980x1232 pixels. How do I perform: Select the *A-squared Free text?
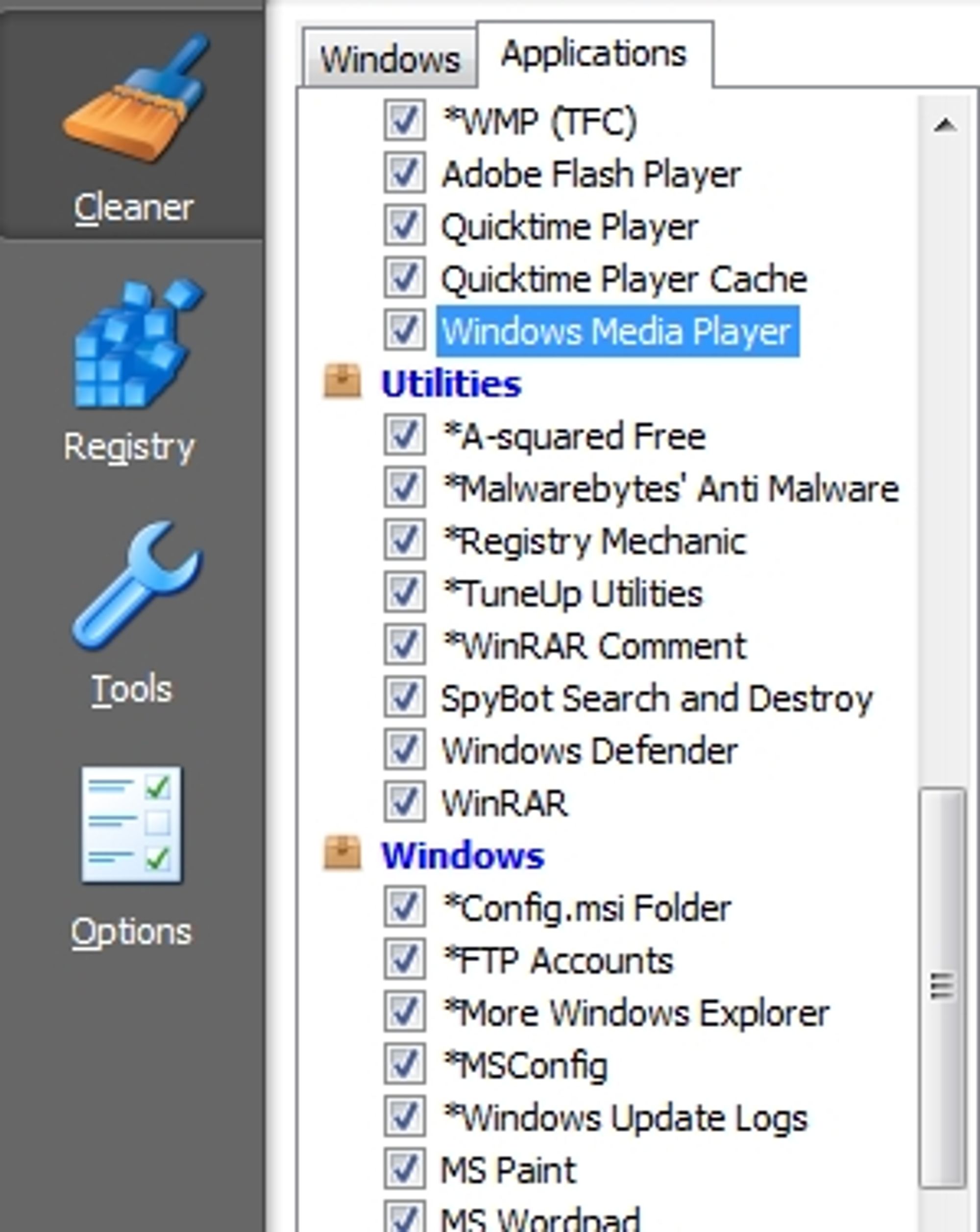[575, 438]
